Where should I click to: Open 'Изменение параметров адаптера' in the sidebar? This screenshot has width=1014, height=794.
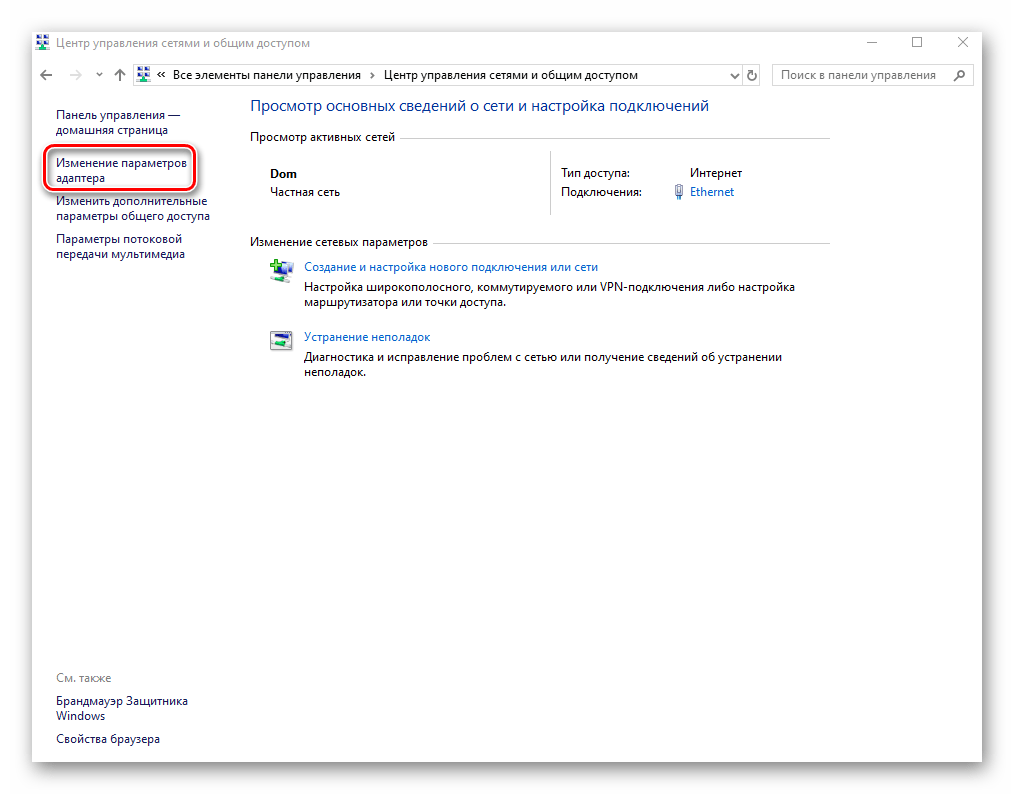coord(121,170)
